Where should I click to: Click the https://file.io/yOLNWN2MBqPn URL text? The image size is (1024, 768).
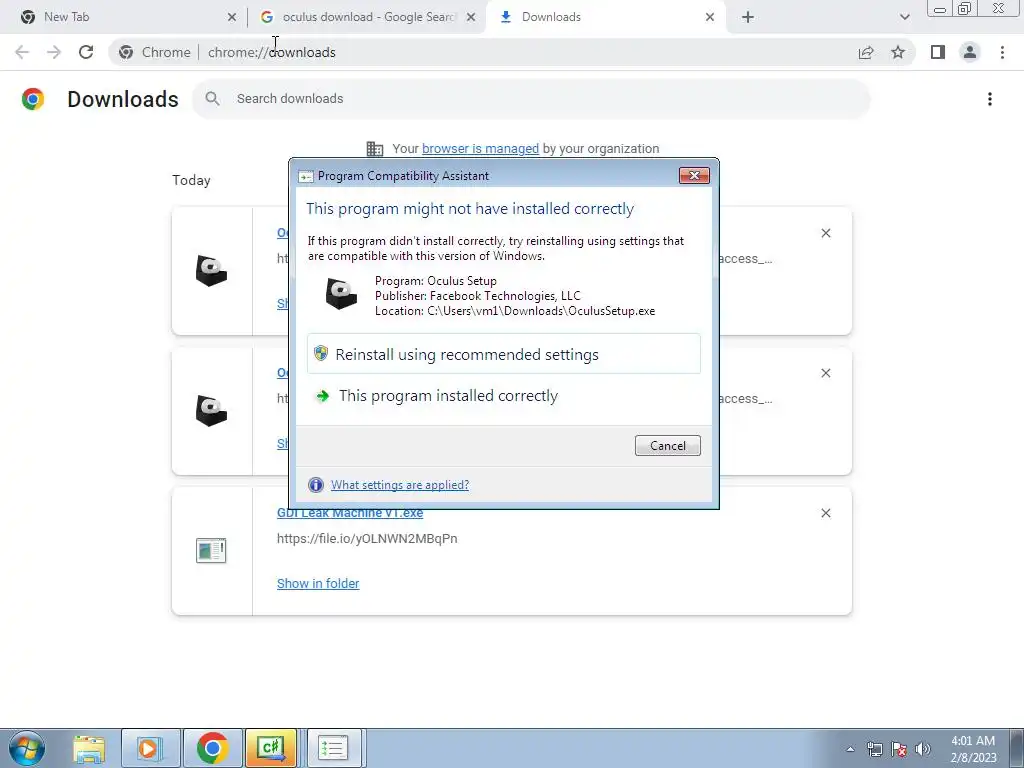(x=367, y=539)
